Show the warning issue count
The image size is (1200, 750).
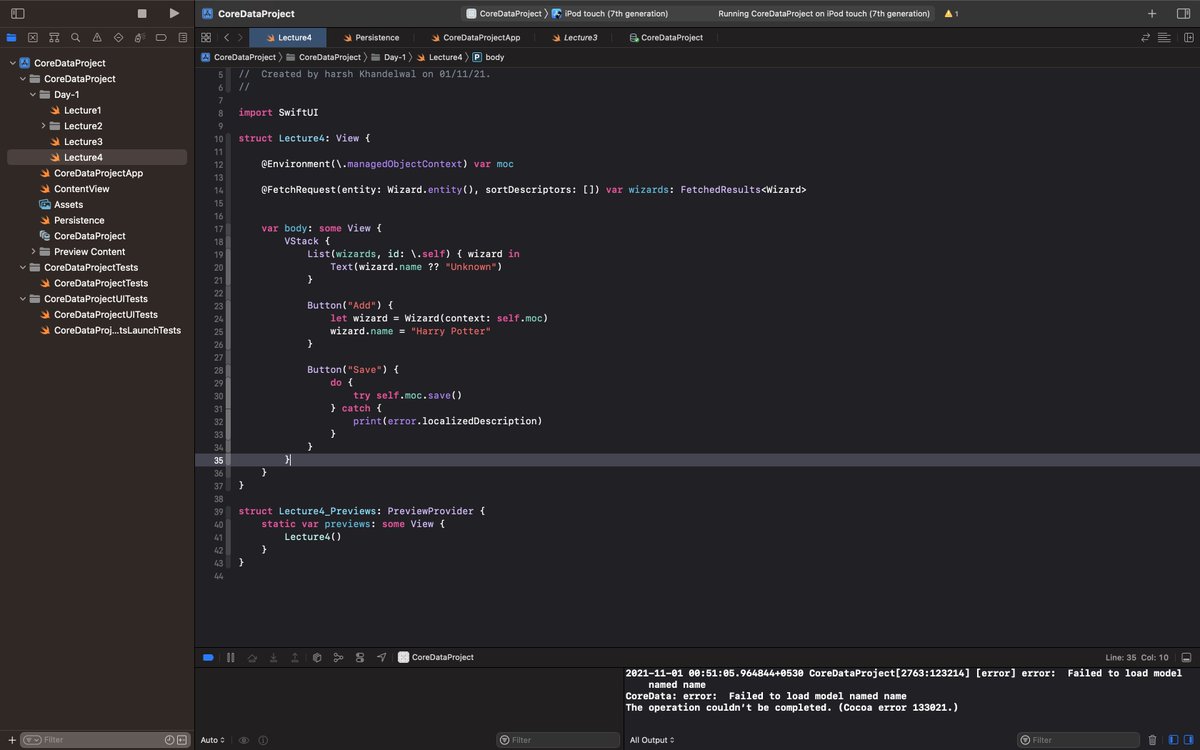coord(951,14)
